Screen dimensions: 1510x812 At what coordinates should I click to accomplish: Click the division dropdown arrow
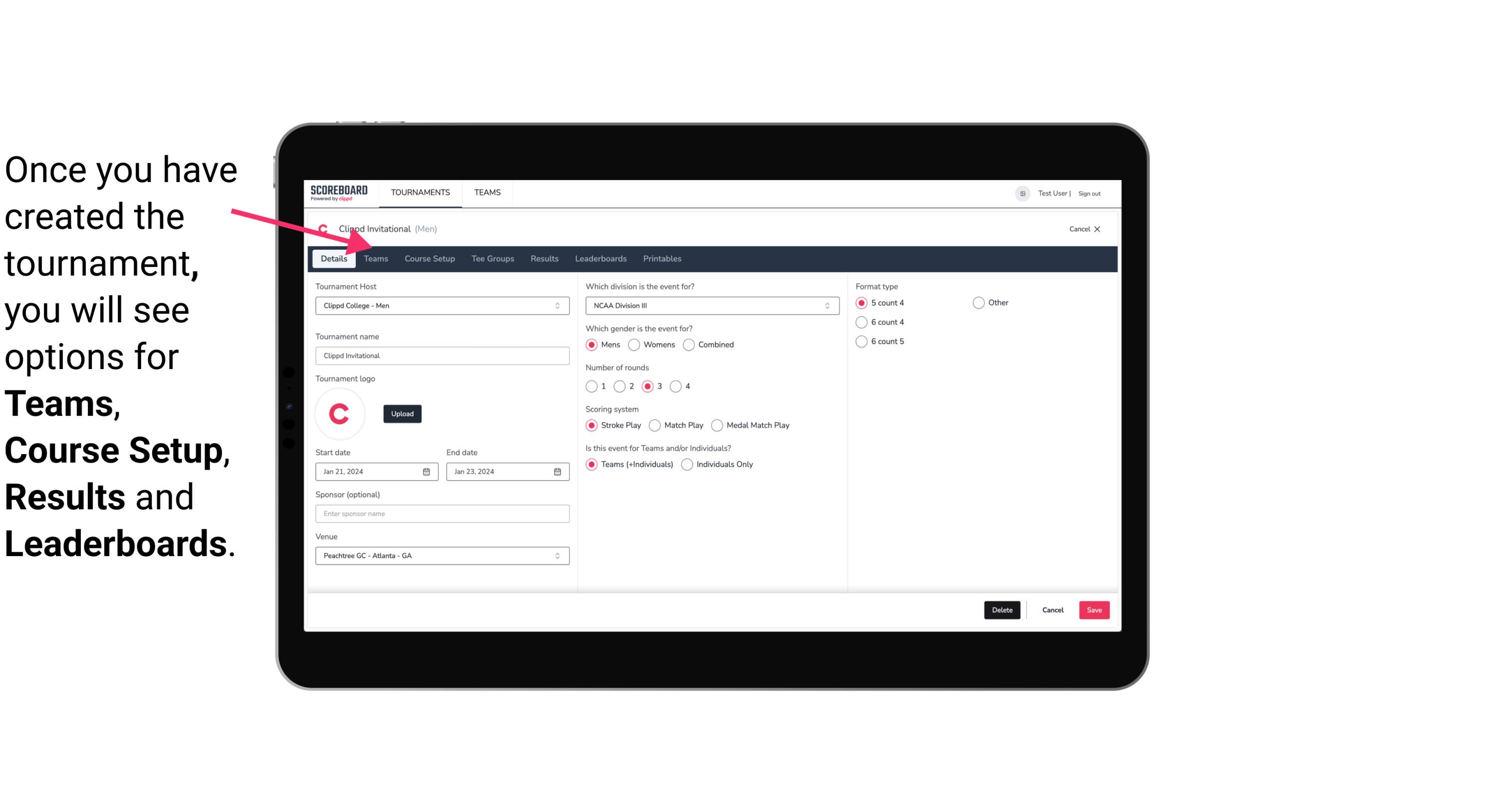(x=824, y=305)
